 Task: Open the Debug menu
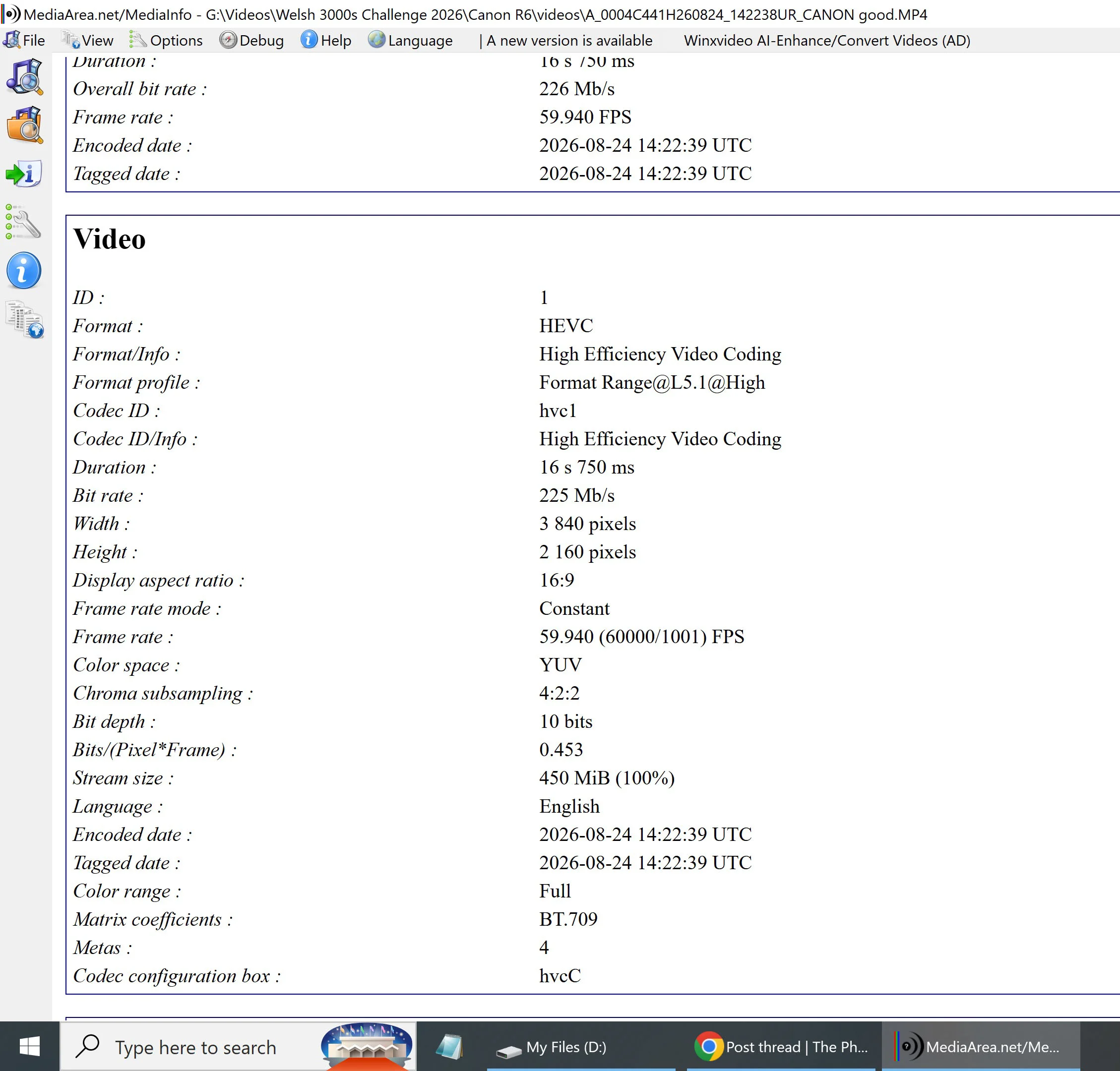pyautogui.click(x=251, y=41)
